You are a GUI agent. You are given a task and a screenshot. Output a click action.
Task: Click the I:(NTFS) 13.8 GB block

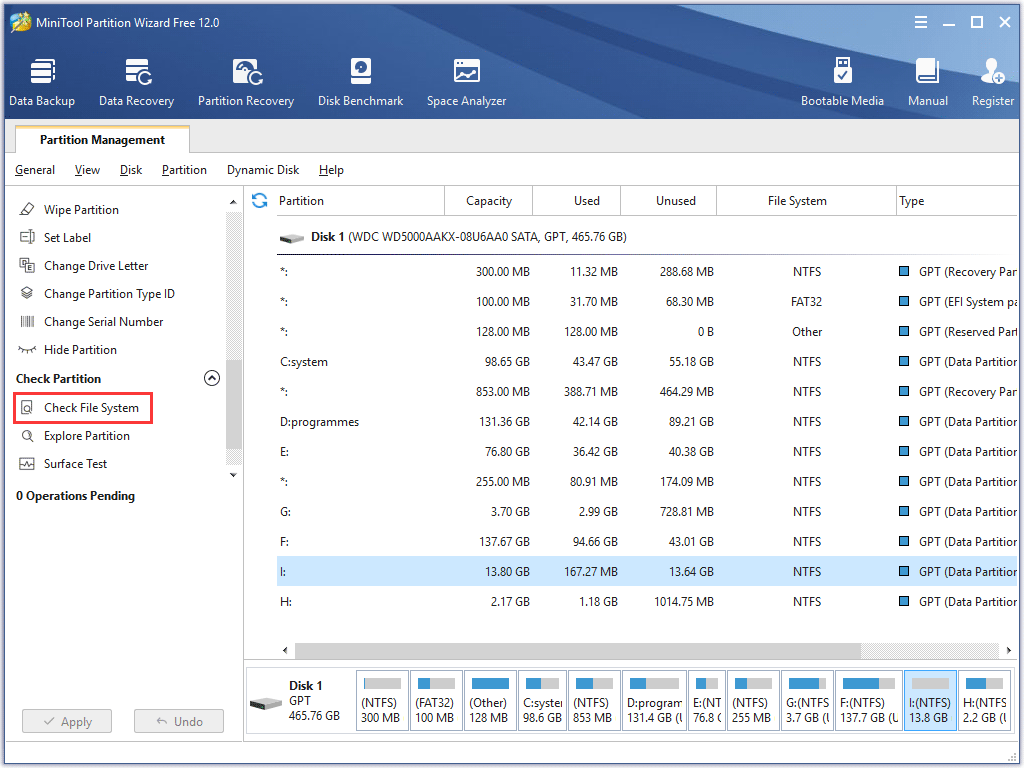pos(930,701)
